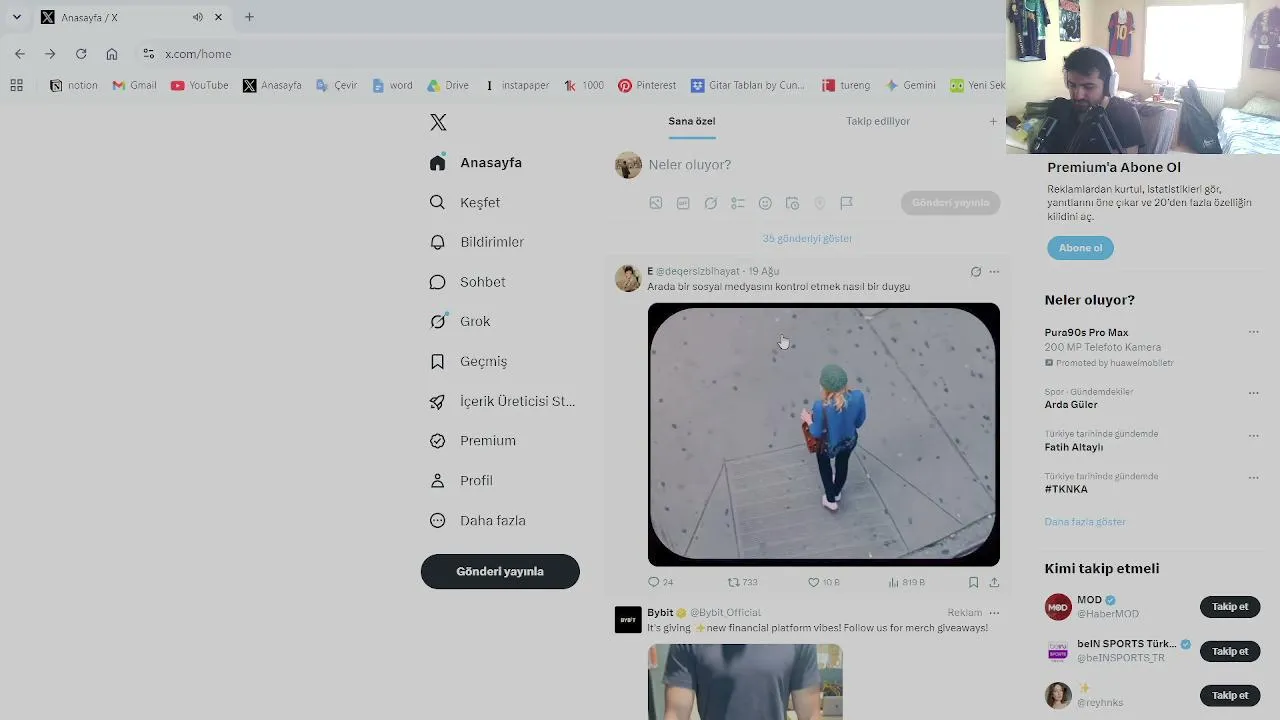Reload the current page
This screenshot has width=1280, height=720.
click(81, 54)
